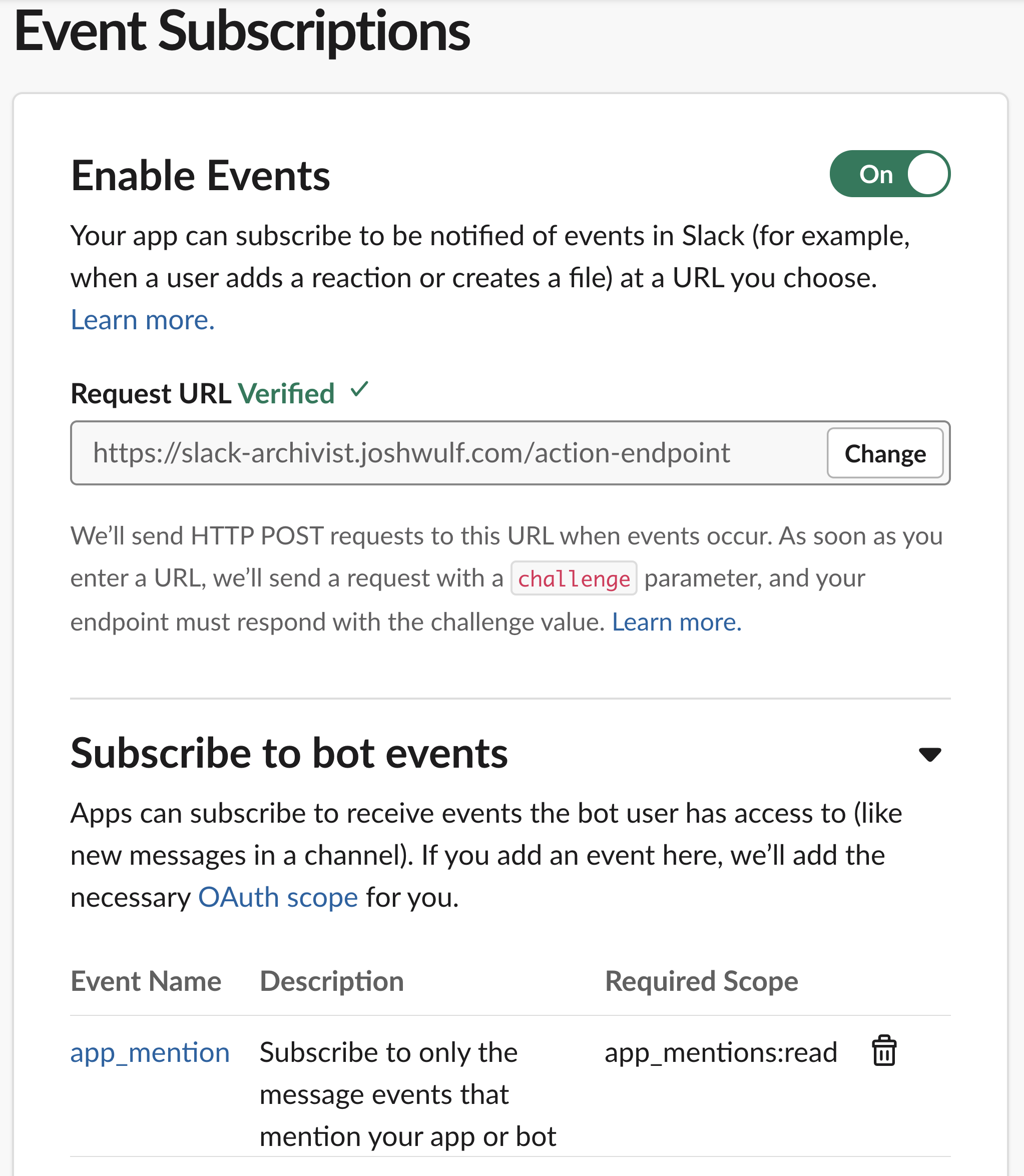The width and height of the screenshot is (1024, 1176).
Task: Click the app_mentions:read scope text
Action: (720, 1052)
